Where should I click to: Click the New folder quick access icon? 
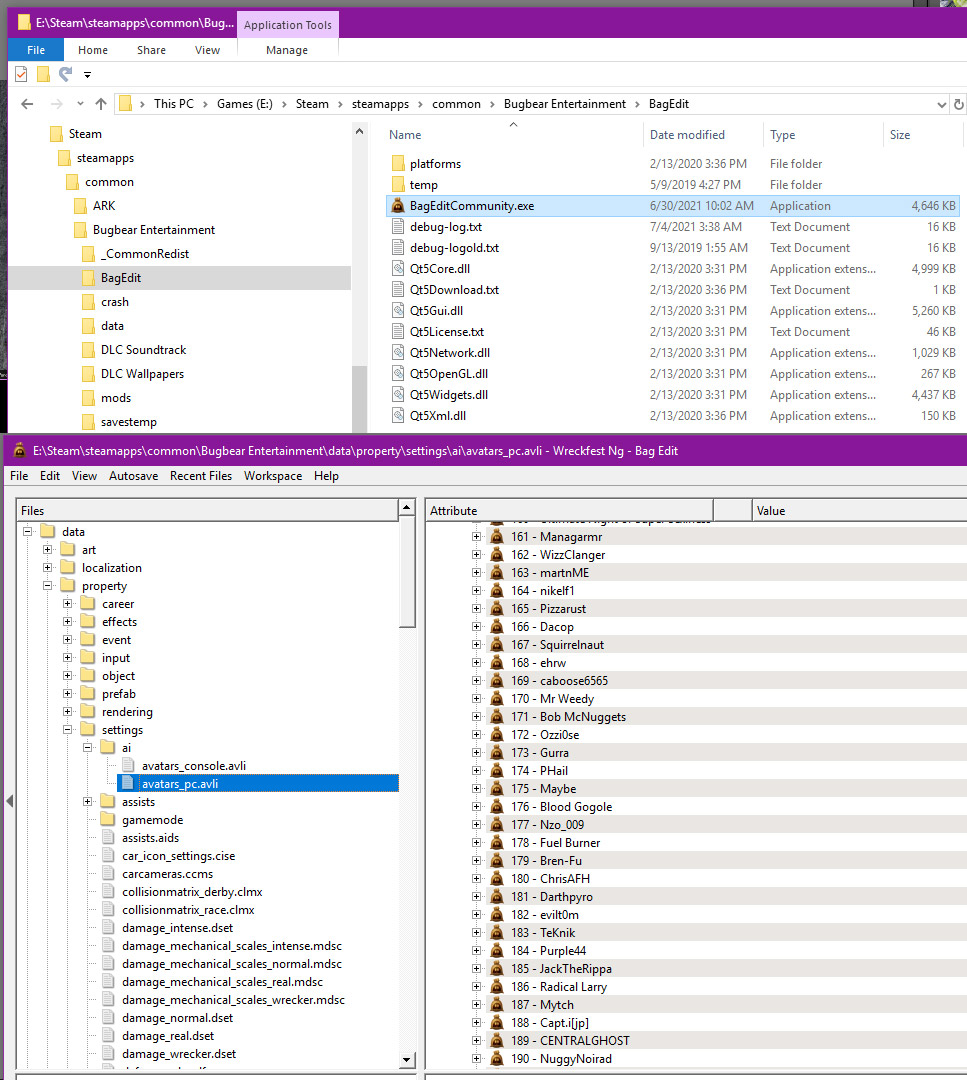click(43, 74)
